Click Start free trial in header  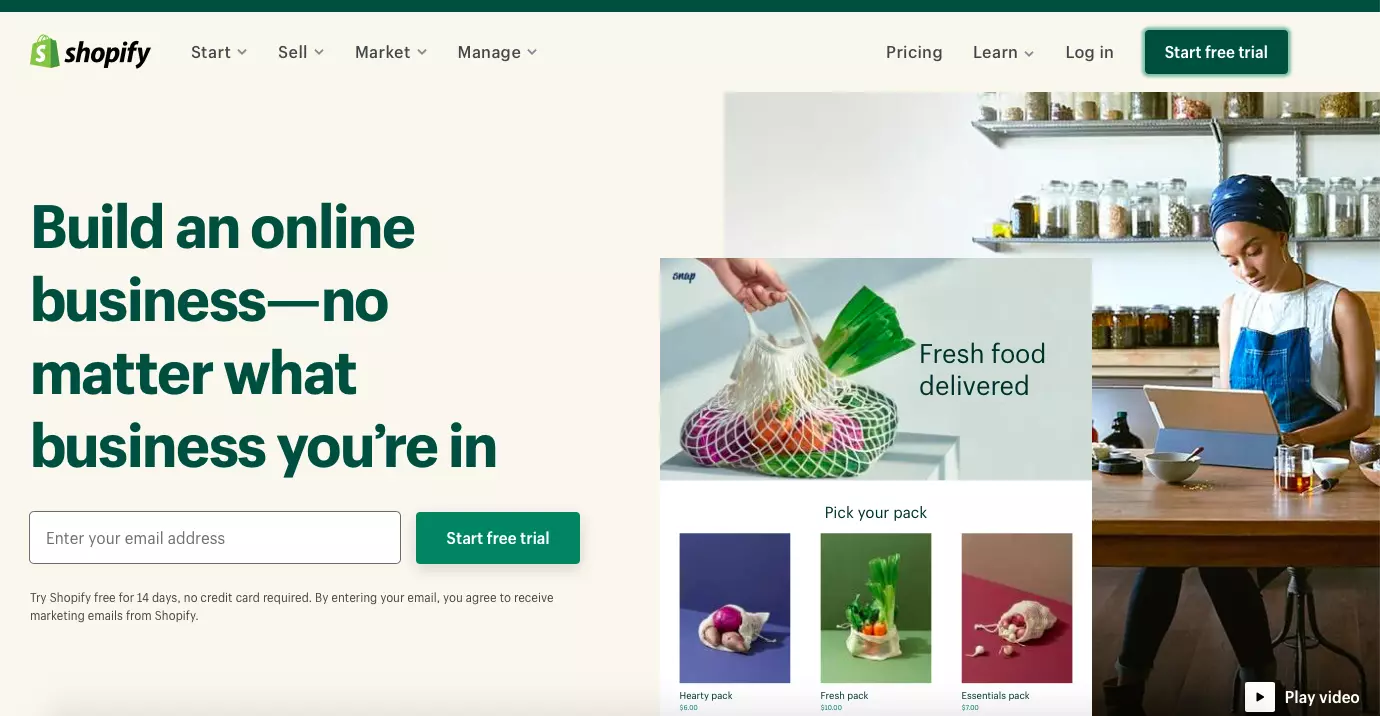[1216, 52]
